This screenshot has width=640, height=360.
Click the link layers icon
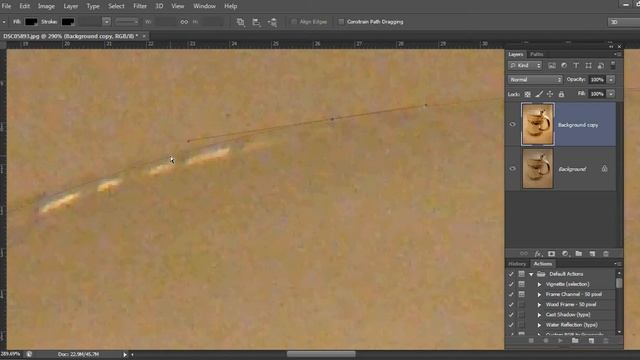pyautogui.click(x=524, y=254)
